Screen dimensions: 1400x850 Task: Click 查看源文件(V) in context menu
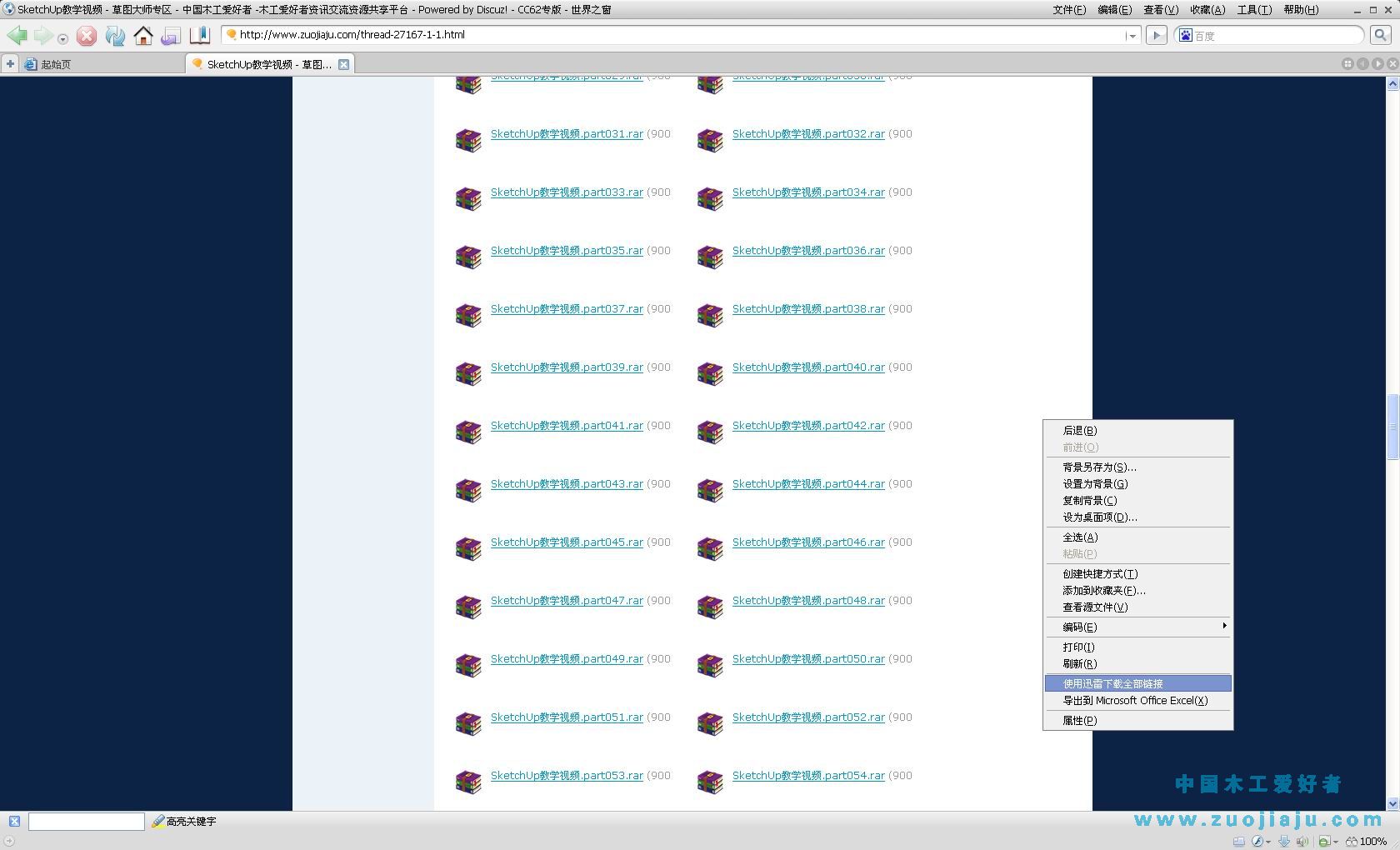pyautogui.click(x=1137, y=607)
